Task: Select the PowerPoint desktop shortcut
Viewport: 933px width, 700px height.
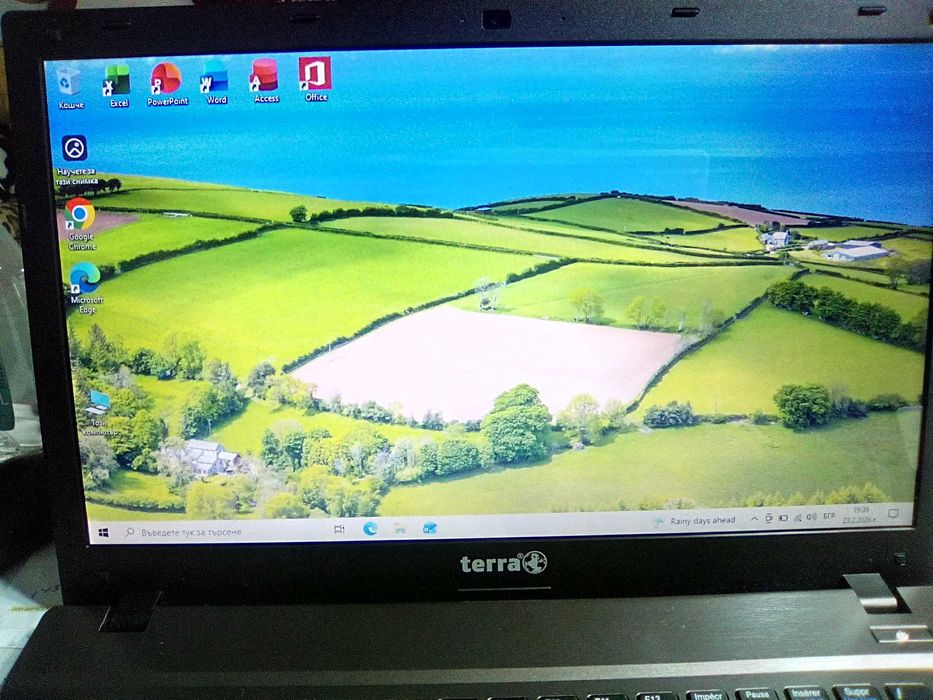Action: tap(167, 84)
